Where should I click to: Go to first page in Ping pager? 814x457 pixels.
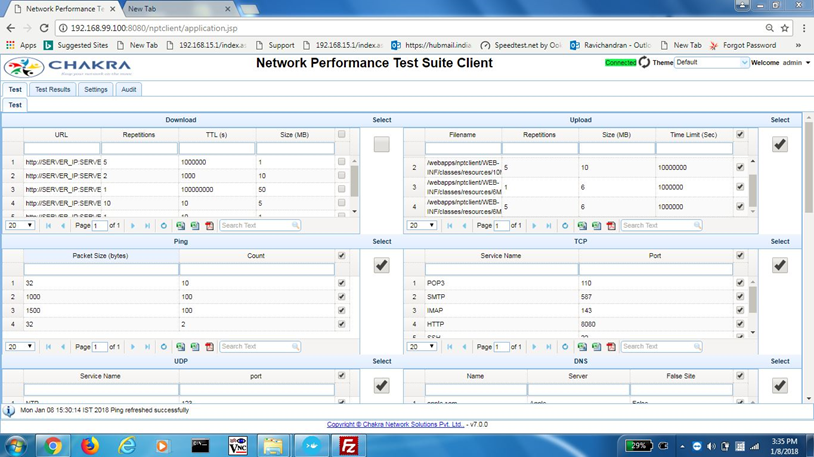pos(48,346)
